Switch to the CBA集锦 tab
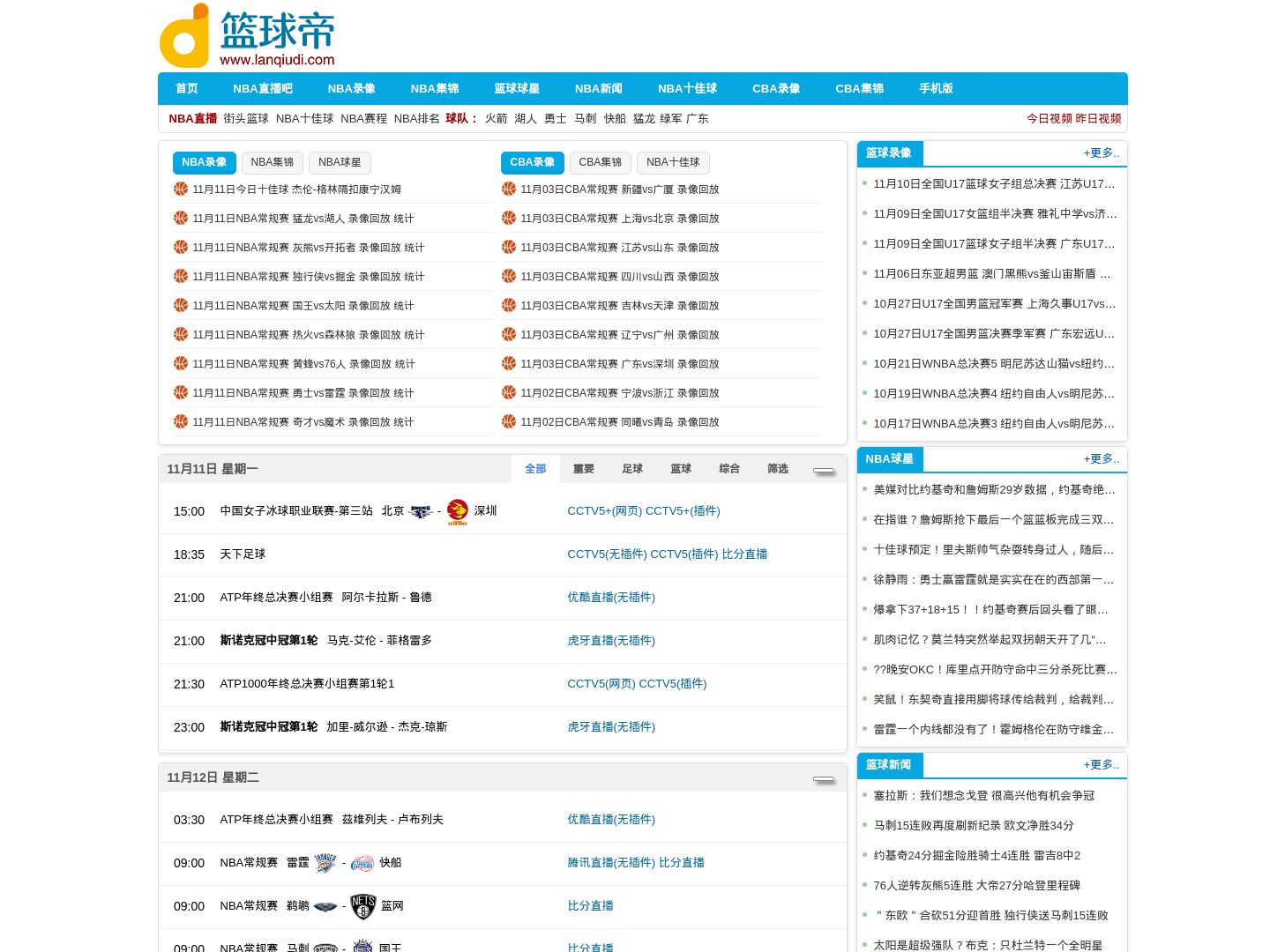 point(601,162)
